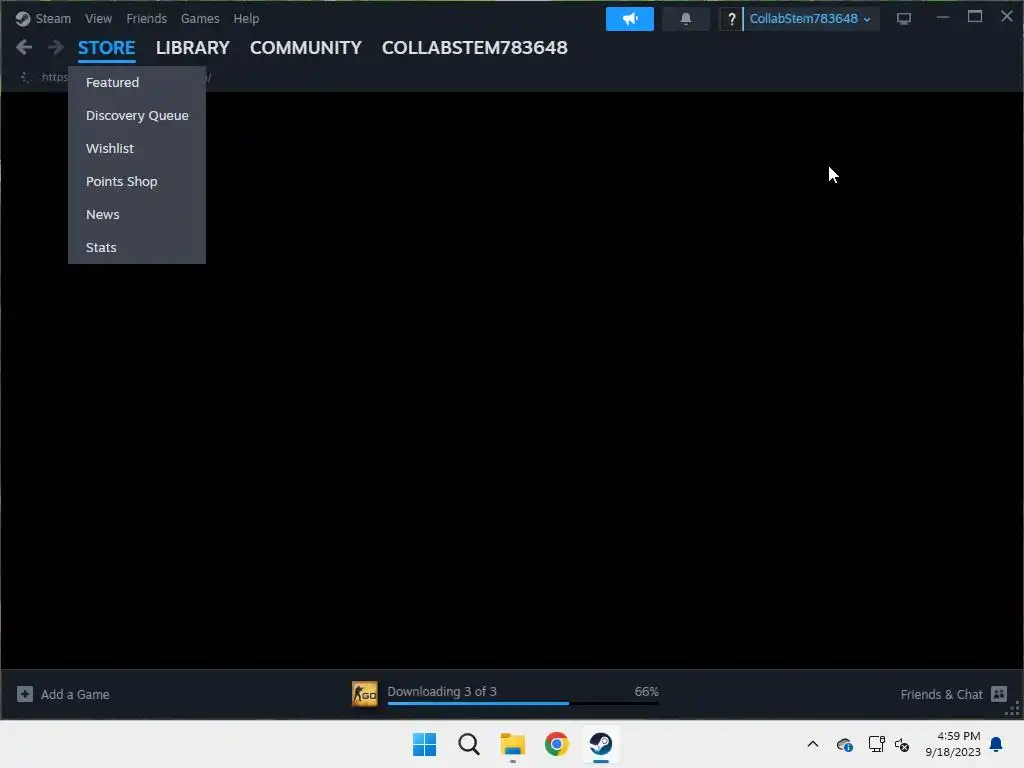Maximize the Steam window
Image resolution: width=1024 pixels, height=768 pixels.
(x=974, y=17)
